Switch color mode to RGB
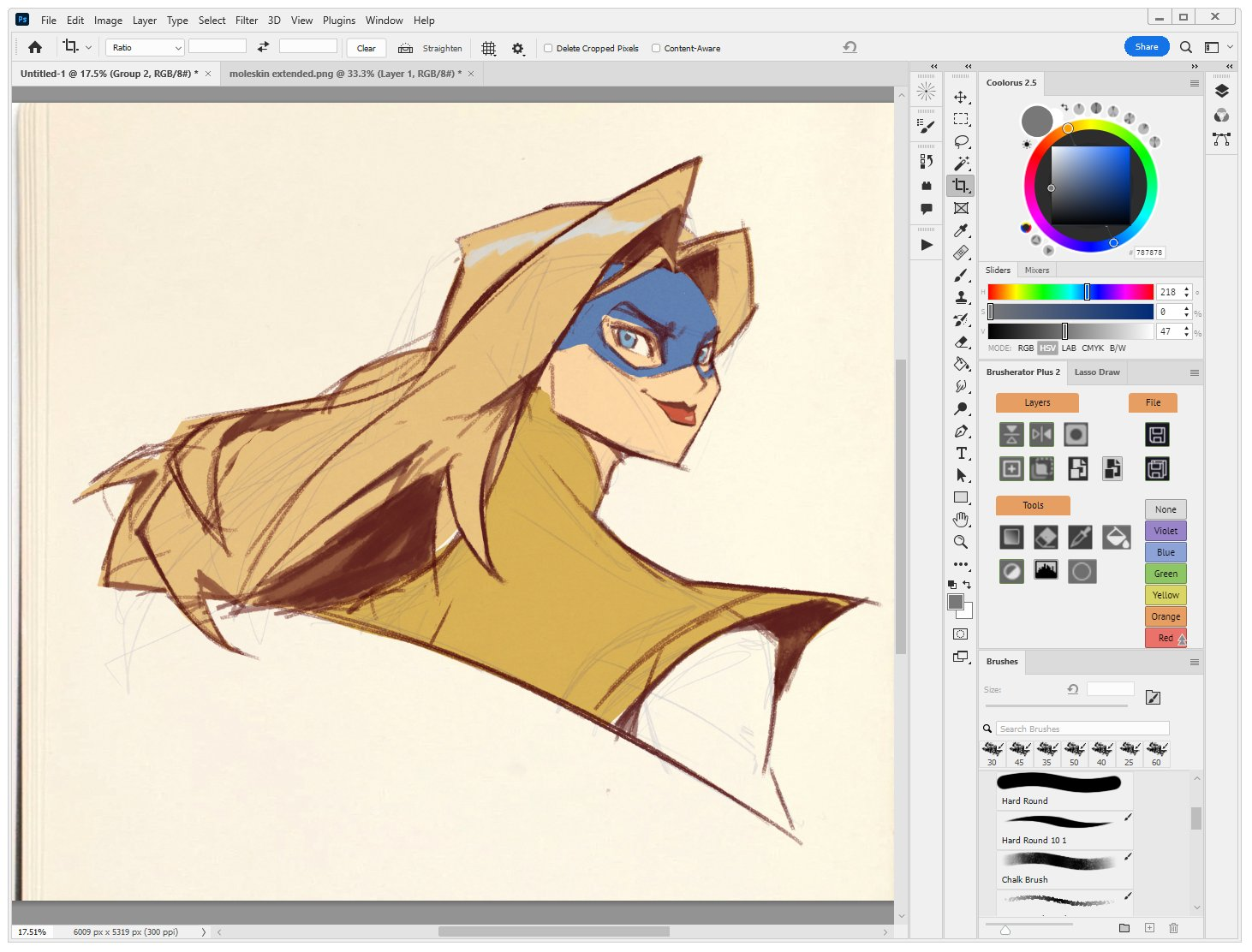 click(x=1025, y=348)
